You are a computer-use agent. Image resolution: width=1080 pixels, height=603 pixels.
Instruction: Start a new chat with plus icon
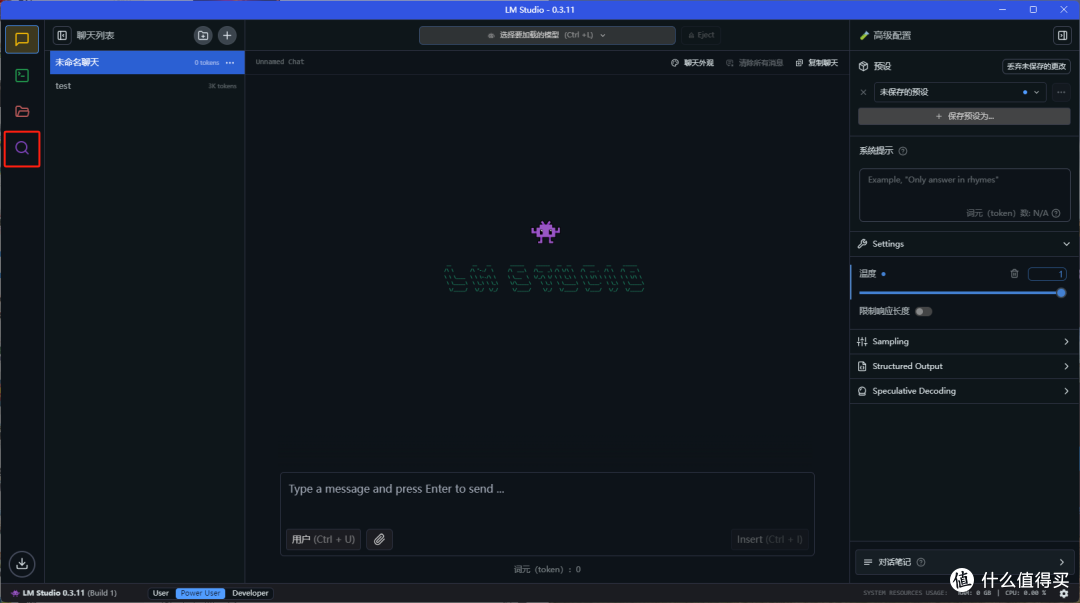[x=227, y=35]
